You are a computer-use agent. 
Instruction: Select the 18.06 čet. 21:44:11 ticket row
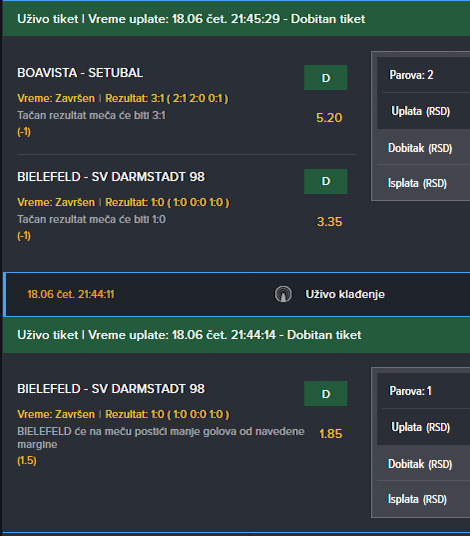(237, 294)
